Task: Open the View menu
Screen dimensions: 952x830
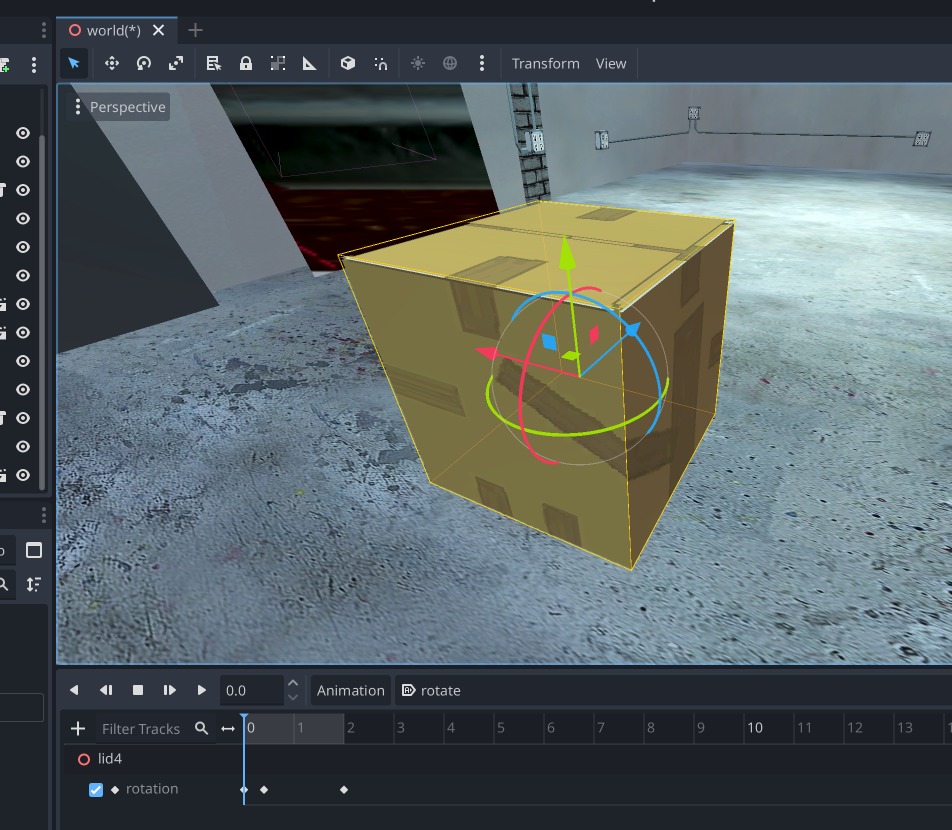Action: [x=611, y=63]
